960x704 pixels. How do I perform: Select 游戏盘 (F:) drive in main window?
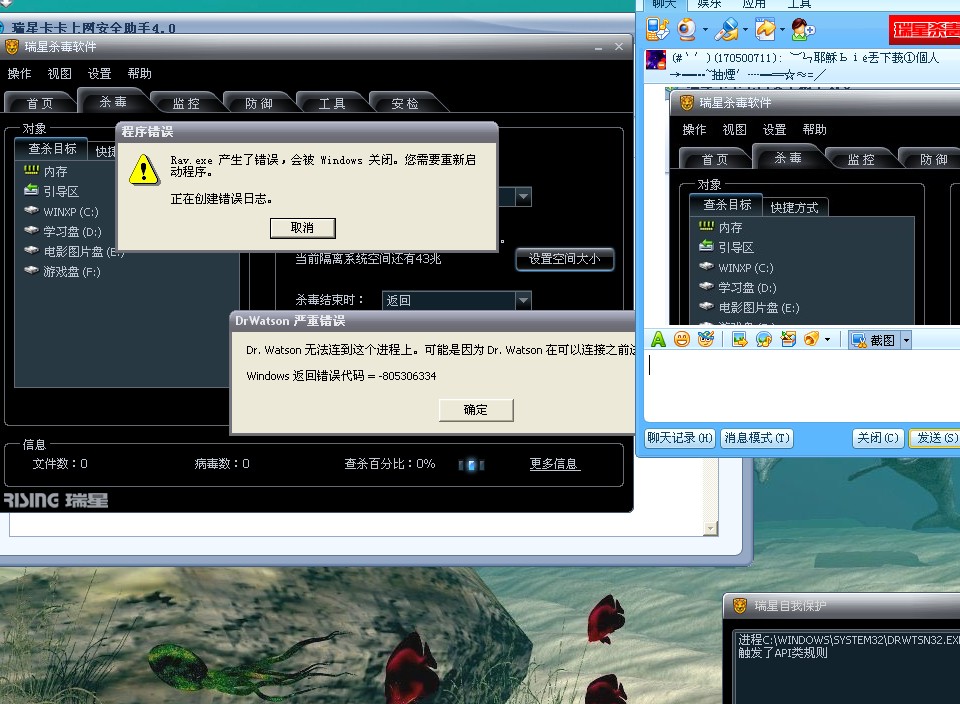72,271
